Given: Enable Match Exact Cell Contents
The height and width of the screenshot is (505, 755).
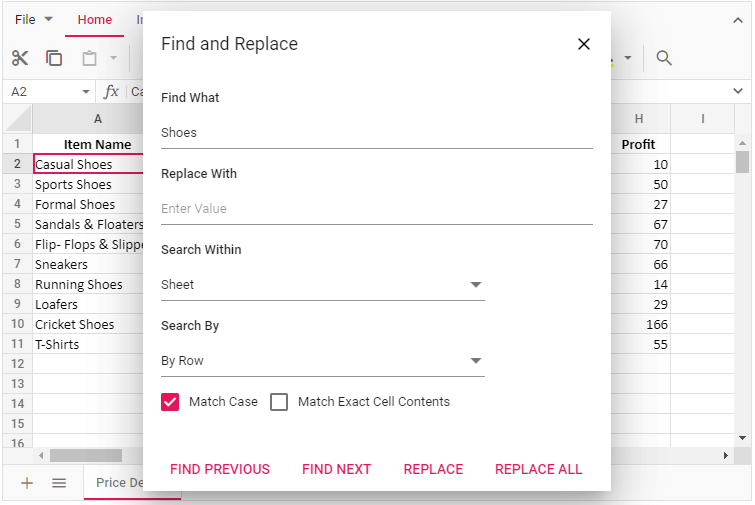Looking at the screenshot, I should (279, 402).
